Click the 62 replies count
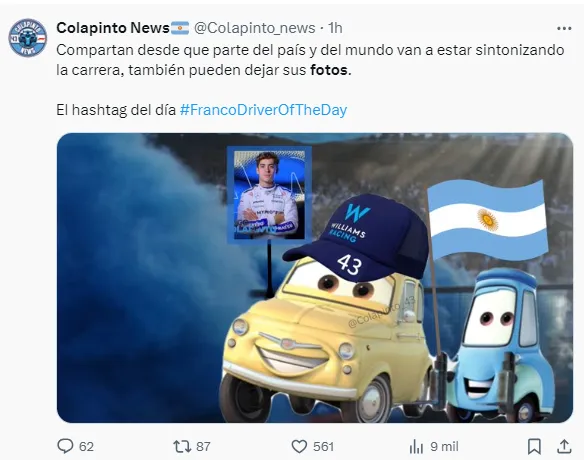584x460 pixels. [x=86, y=446]
